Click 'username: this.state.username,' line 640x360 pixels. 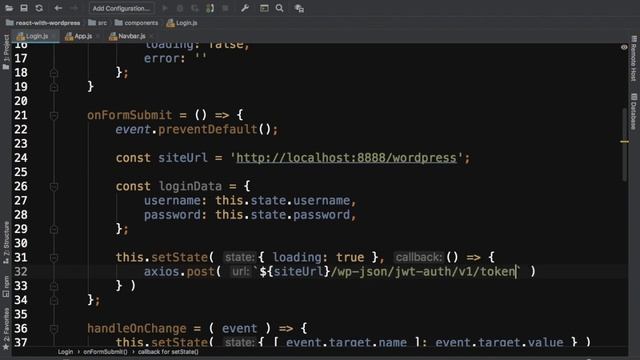click(x=250, y=200)
